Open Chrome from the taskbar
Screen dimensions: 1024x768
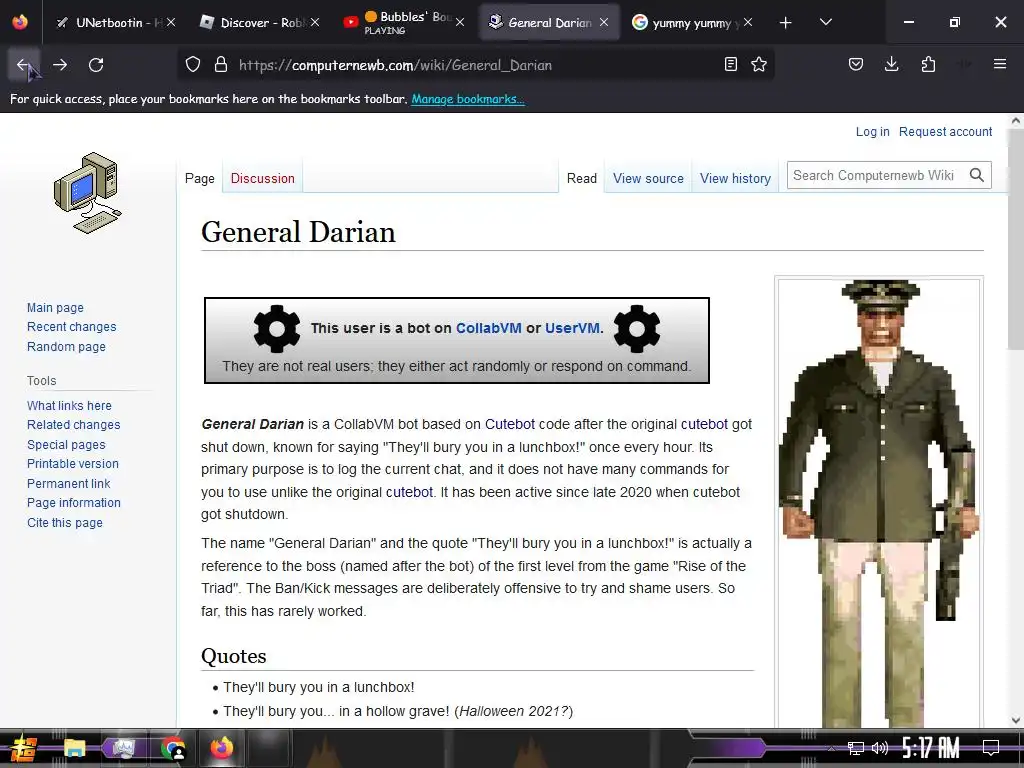pyautogui.click(x=172, y=748)
